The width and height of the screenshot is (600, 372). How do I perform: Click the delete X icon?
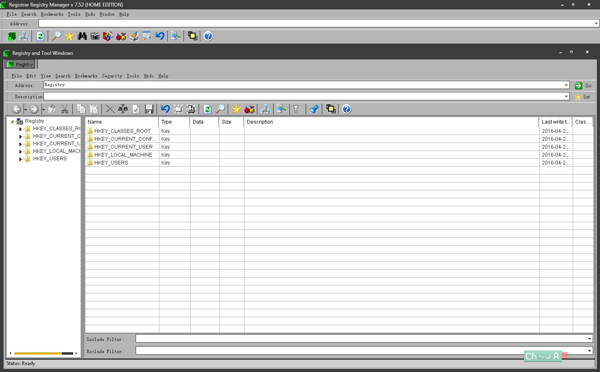tap(110, 109)
